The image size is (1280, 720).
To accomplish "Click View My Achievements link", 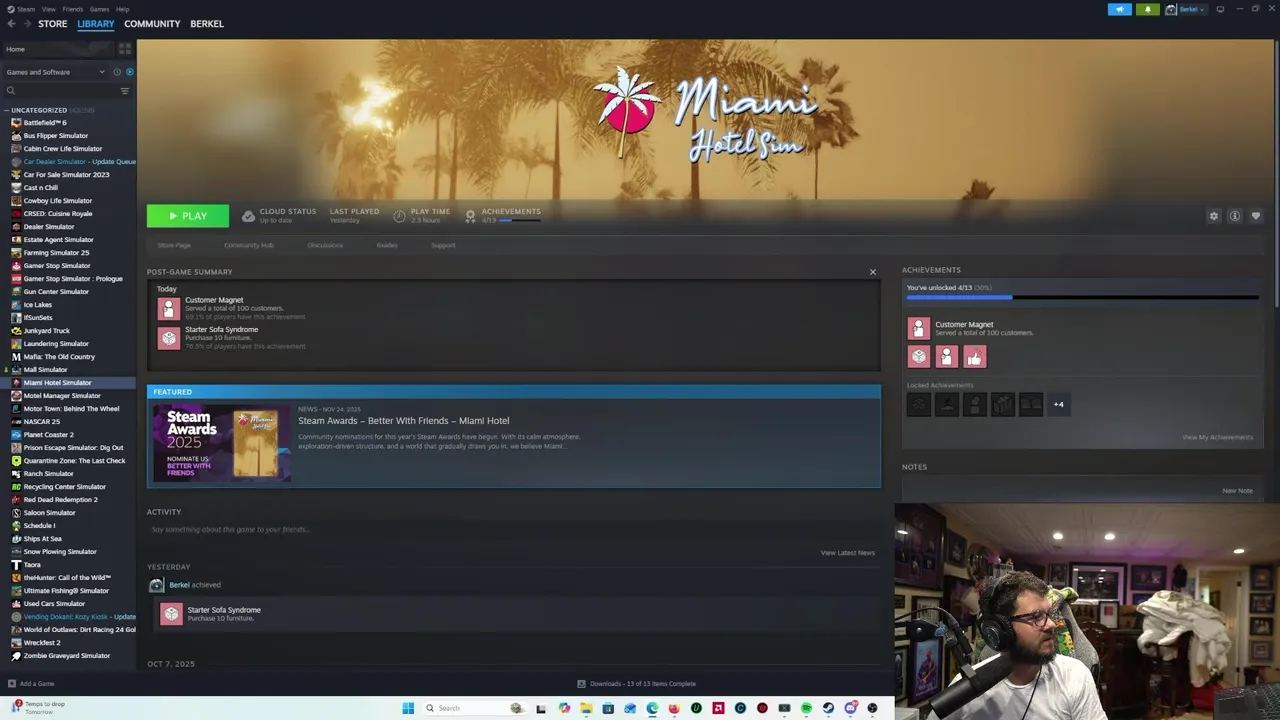I will pyautogui.click(x=1217, y=437).
